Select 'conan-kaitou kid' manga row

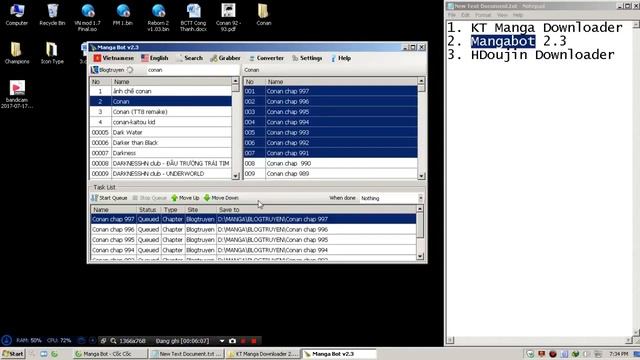point(160,122)
